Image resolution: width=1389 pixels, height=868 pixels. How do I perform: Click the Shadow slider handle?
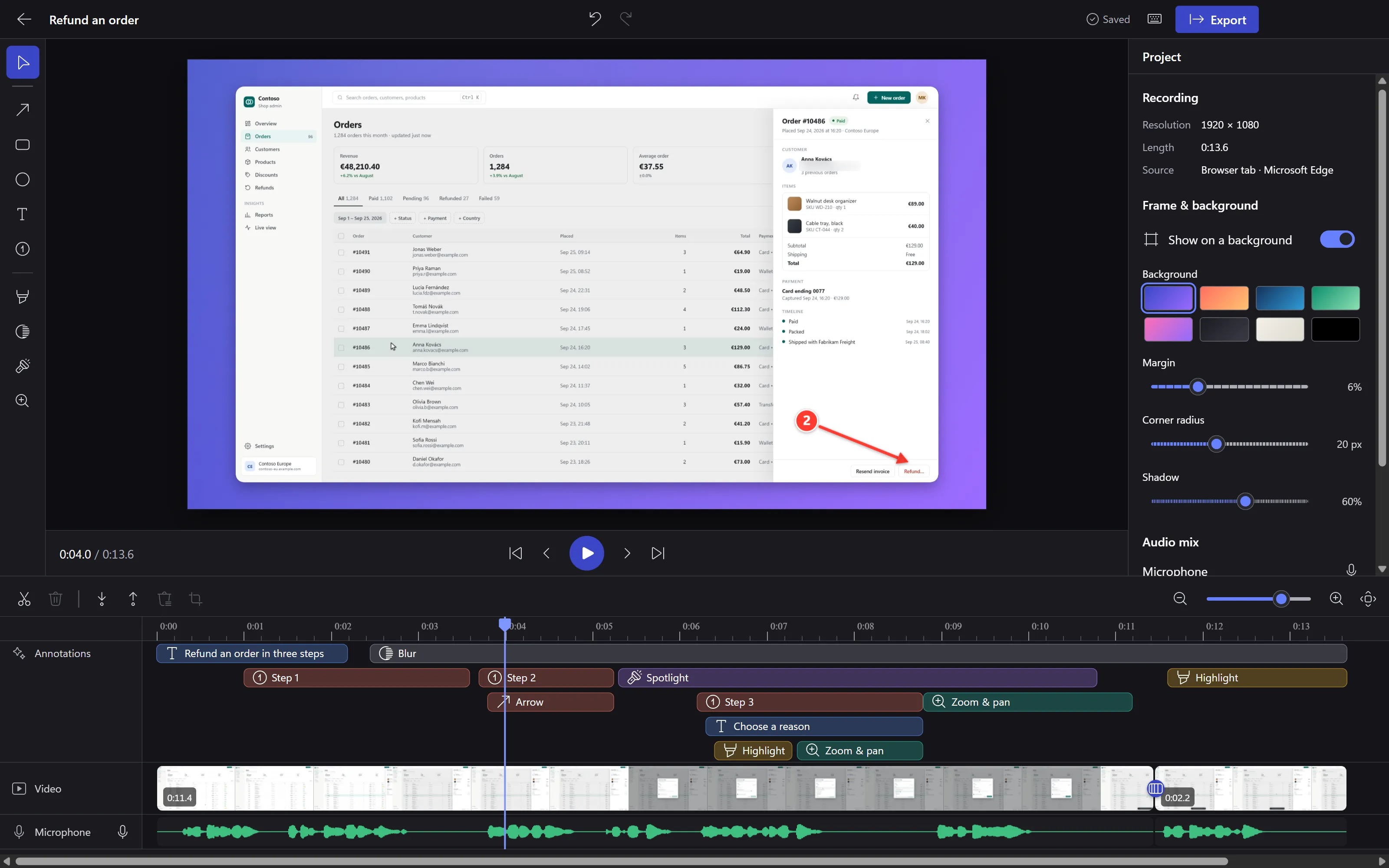point(1245,501)
